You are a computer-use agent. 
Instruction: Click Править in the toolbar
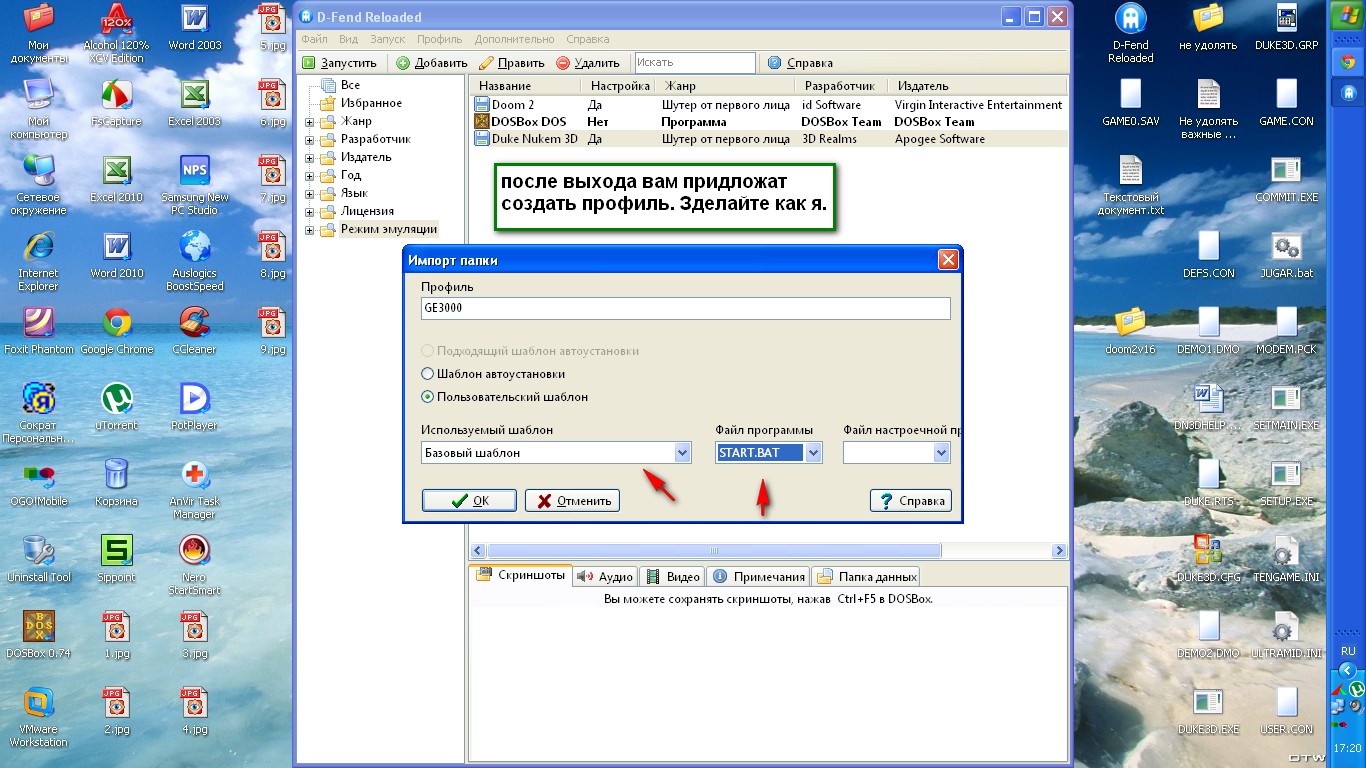click(x=512, y=63)
